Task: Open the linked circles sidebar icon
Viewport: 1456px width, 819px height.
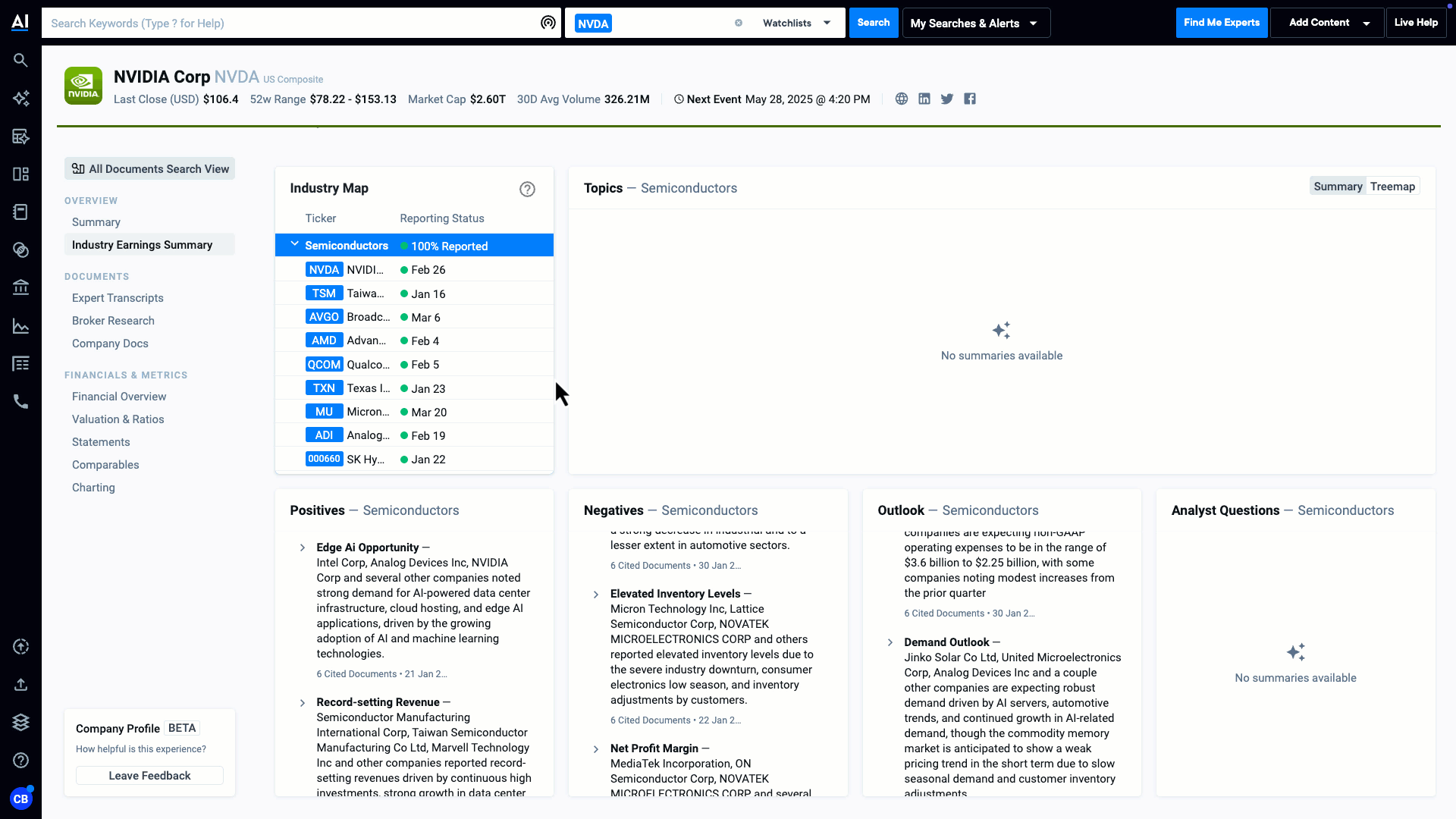Action: pyautogui.click(x=20, y=249)
